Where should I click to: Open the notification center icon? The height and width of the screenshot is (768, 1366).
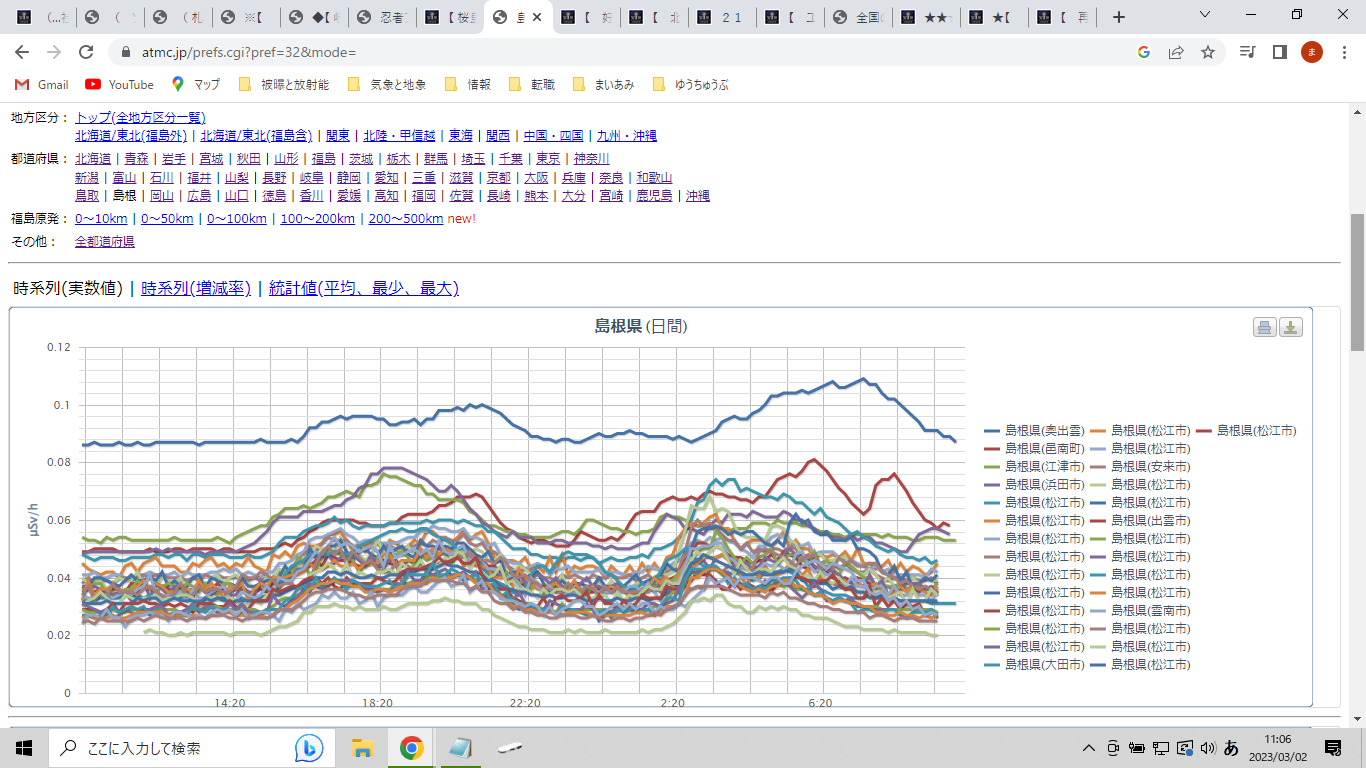(x=1333, y=747)
